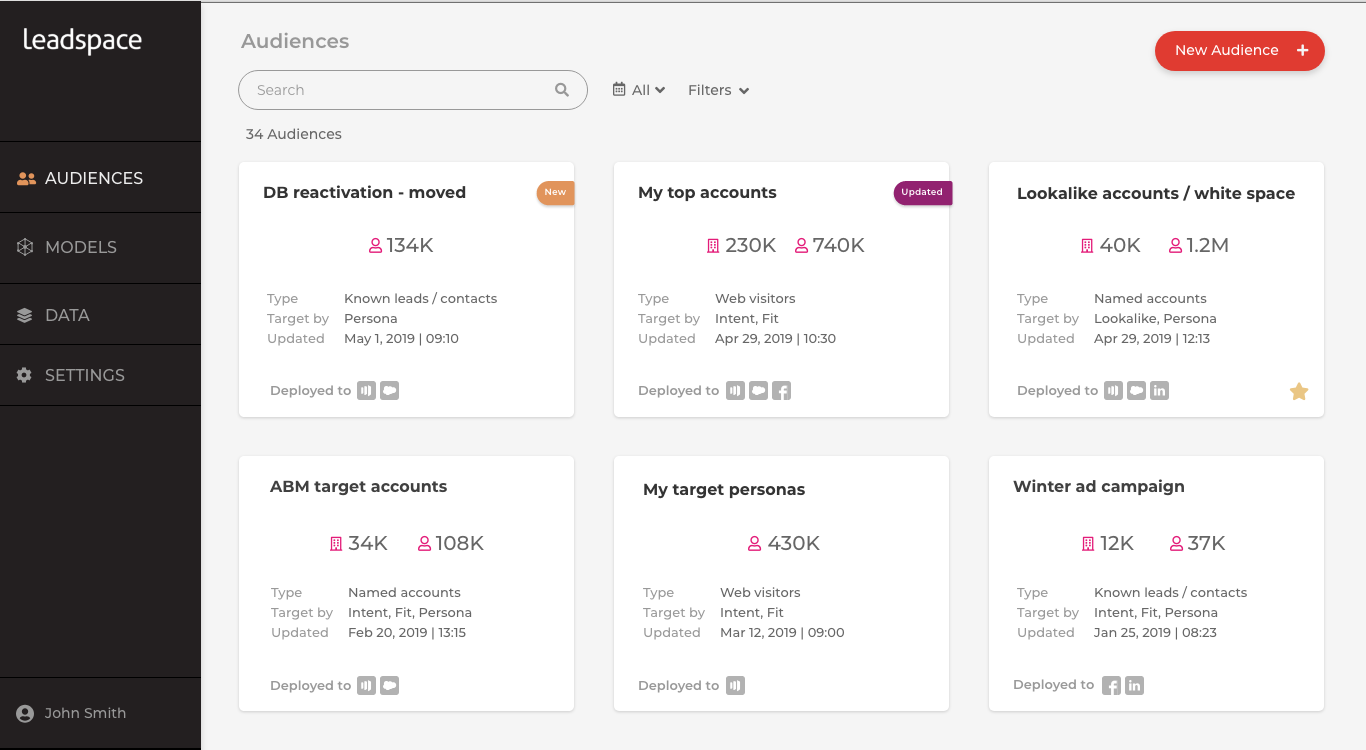Click the LinkedIn icon on Winter ad campaign card

pos(1134,686)
